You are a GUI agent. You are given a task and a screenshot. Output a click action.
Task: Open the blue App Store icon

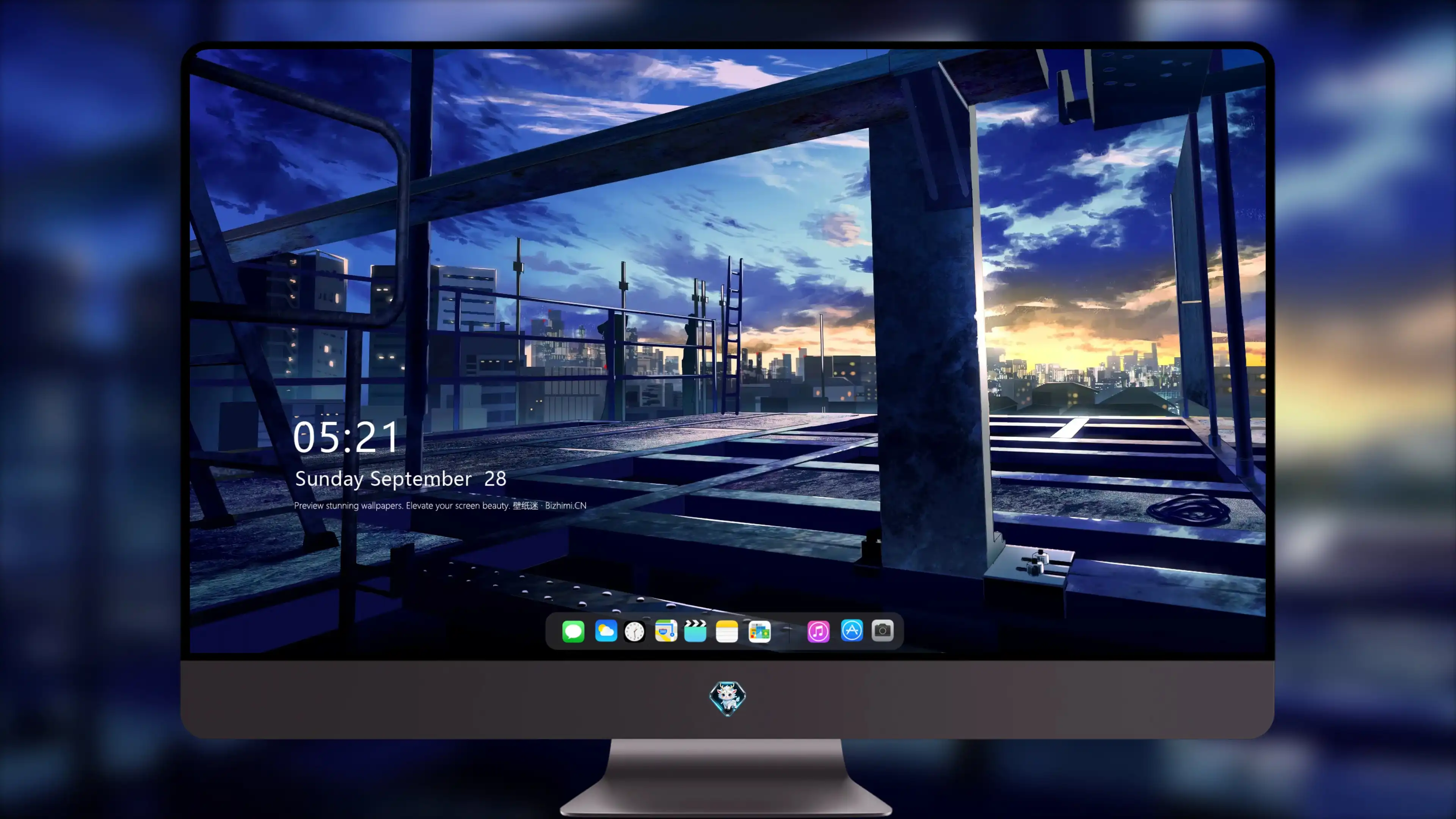852,630
